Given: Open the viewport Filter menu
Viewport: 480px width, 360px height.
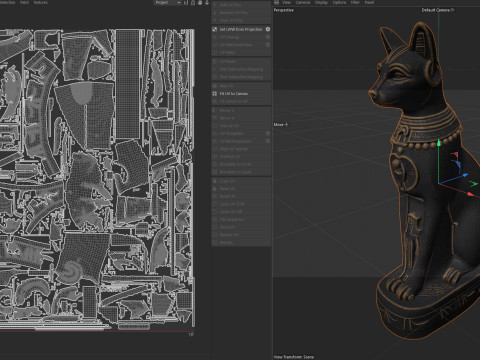Looking at the screenshot, I should coord(355,2).
